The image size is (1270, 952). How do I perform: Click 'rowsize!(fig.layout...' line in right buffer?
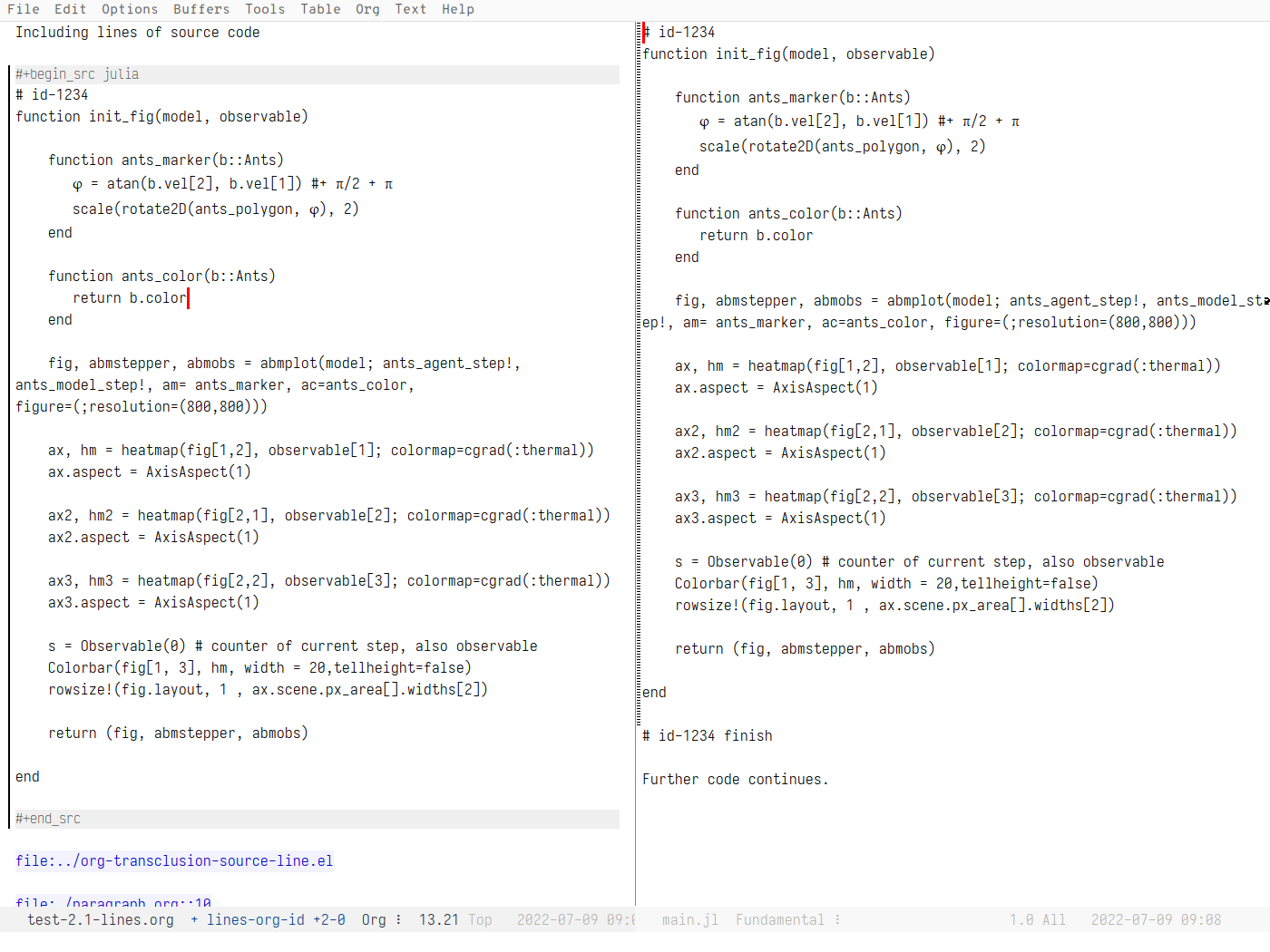point(894,606)
